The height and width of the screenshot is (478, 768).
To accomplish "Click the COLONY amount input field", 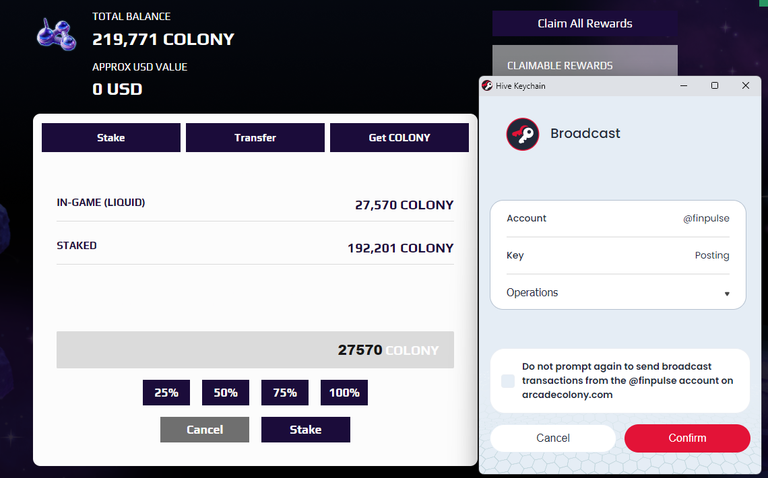I will 255,351.
